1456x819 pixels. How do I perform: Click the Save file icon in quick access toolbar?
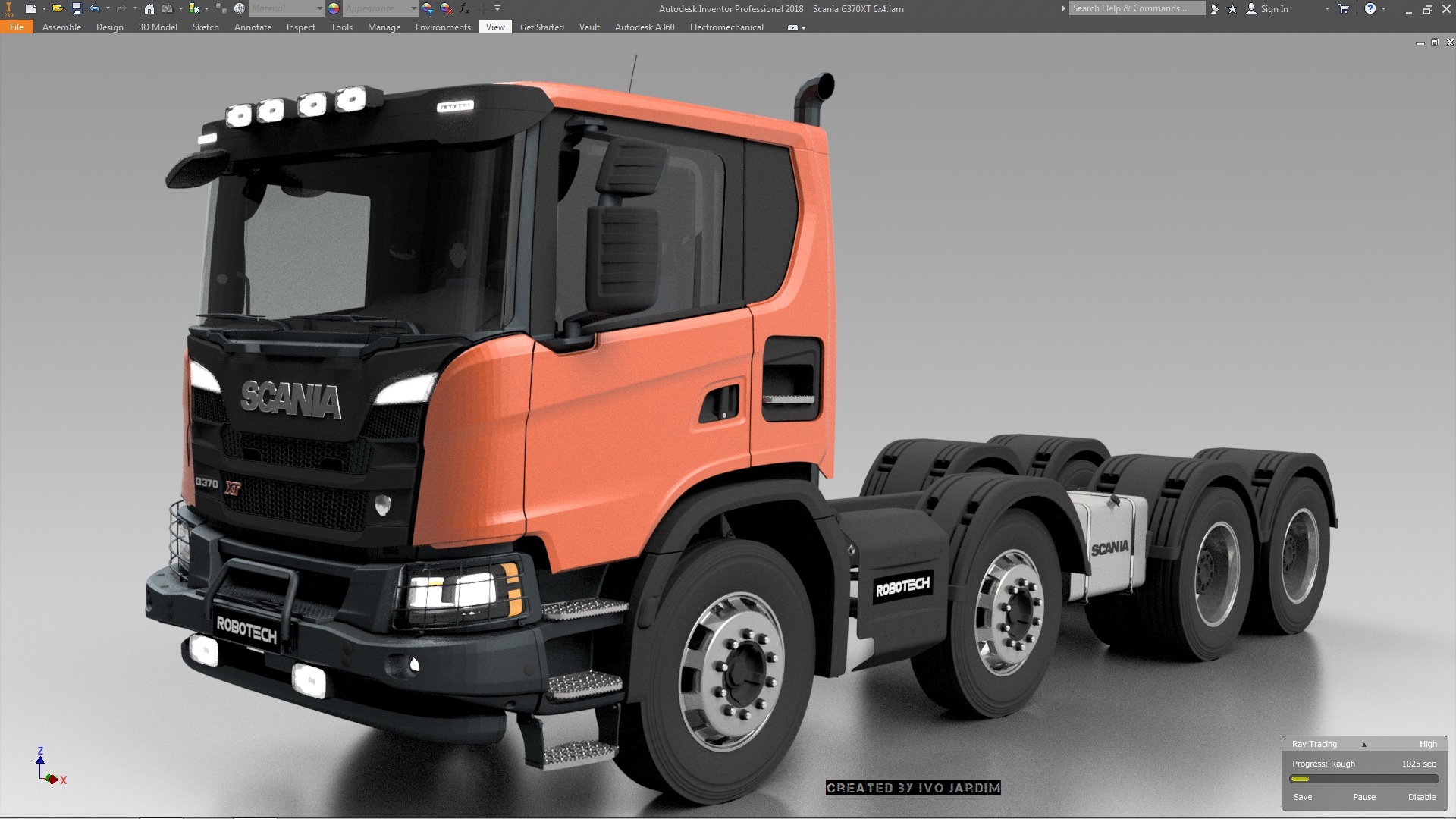(x=76, y=8)
